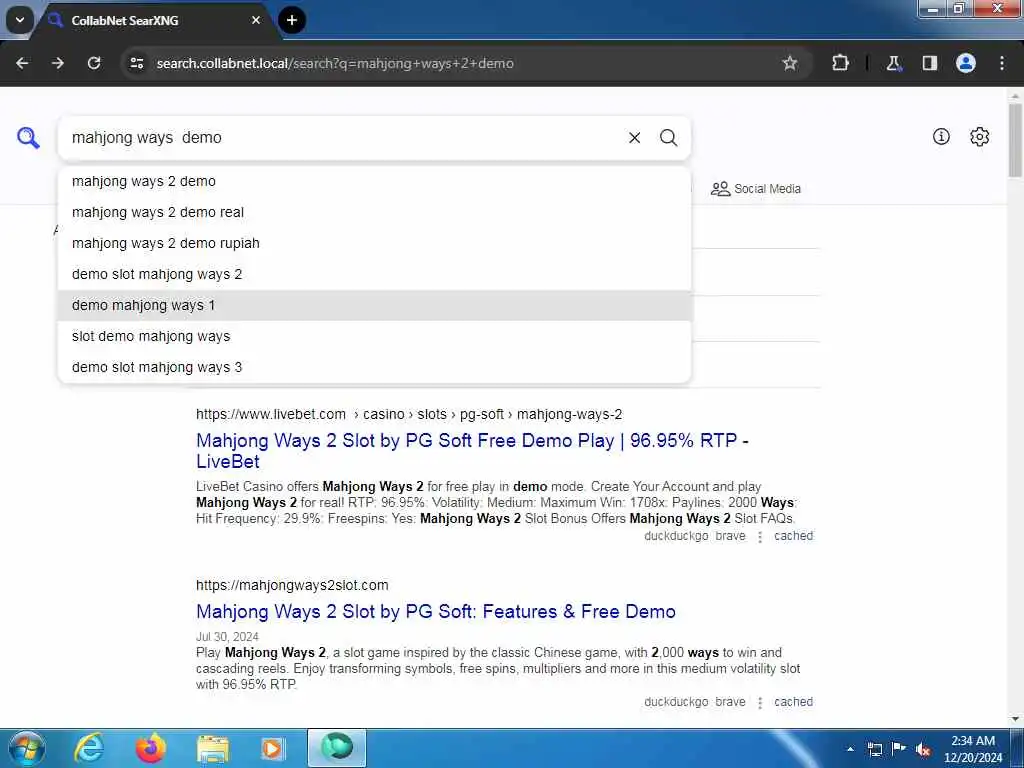Open the browser profile avatar
The width and height of the screenshot is (1024, 768).
966,63
